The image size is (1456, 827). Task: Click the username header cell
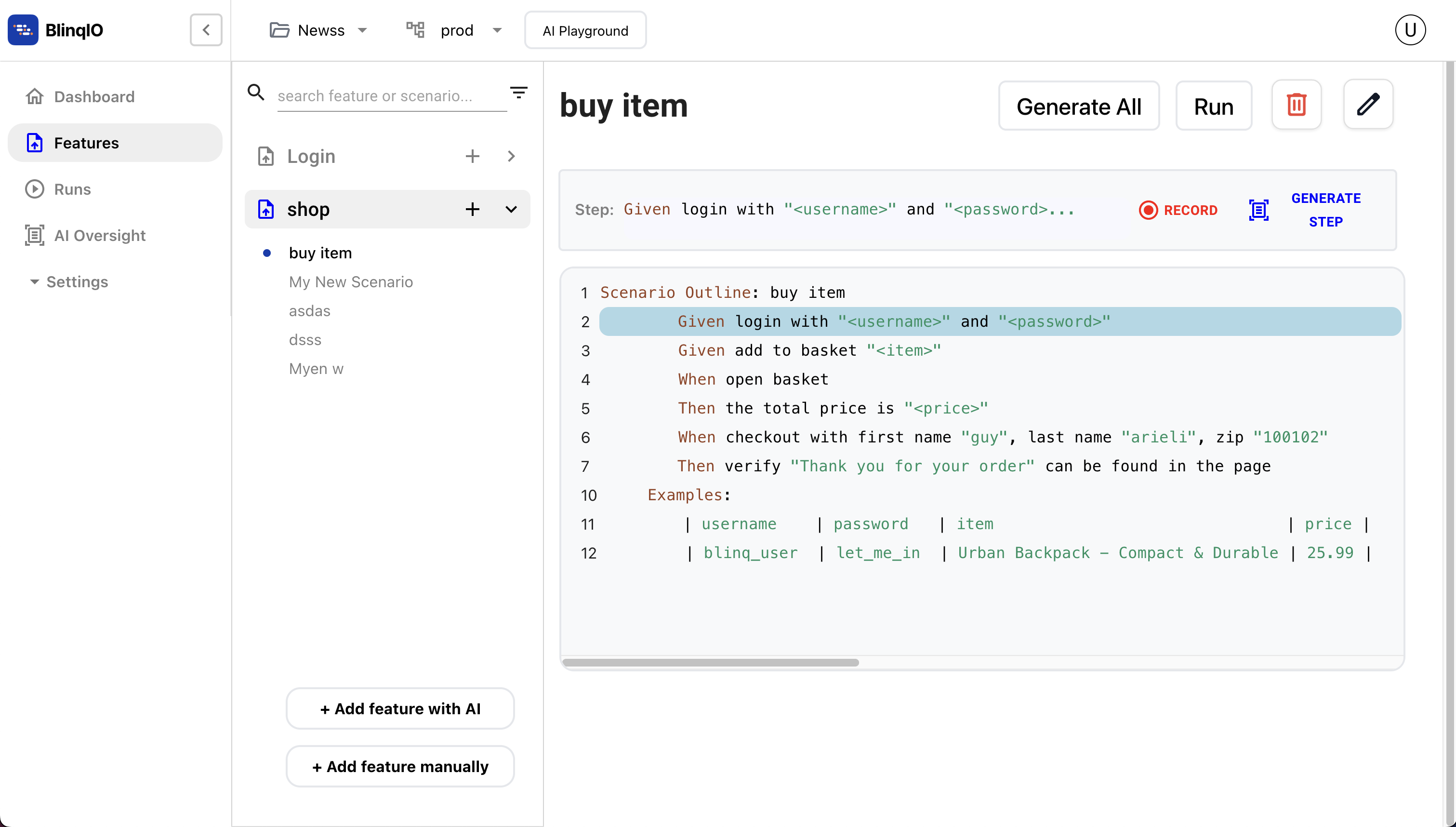click(x=739, y=524)
